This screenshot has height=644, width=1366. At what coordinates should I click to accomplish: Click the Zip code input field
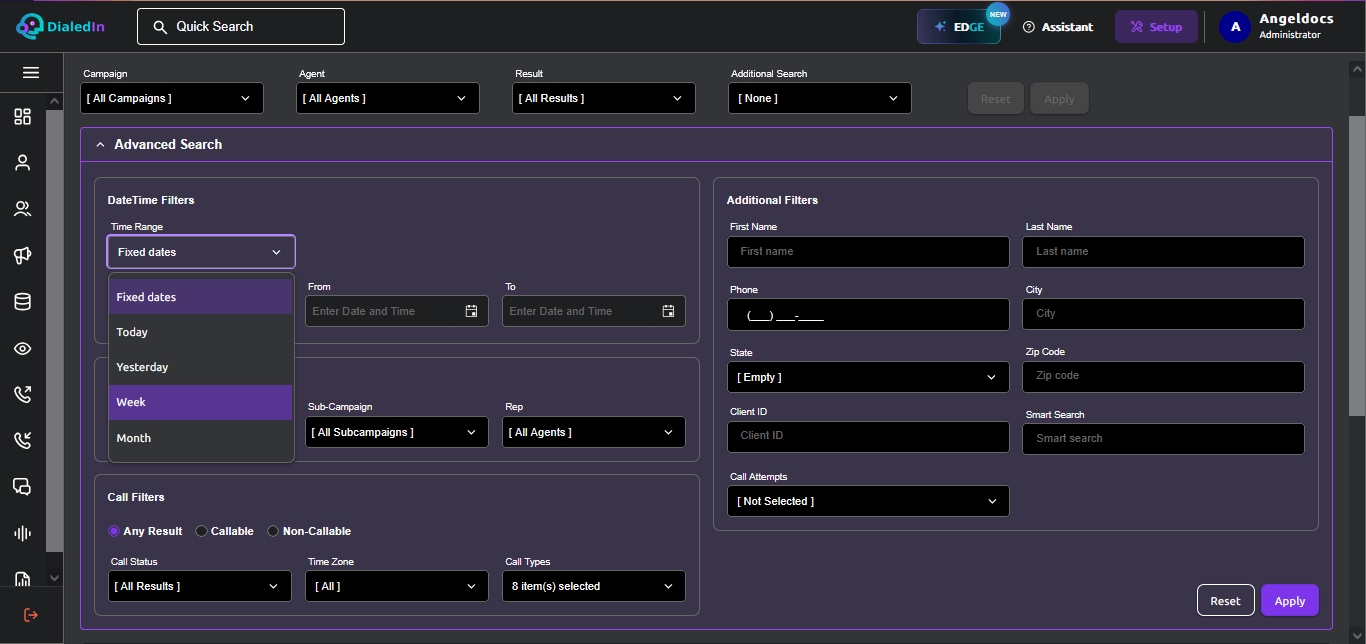1163,377
